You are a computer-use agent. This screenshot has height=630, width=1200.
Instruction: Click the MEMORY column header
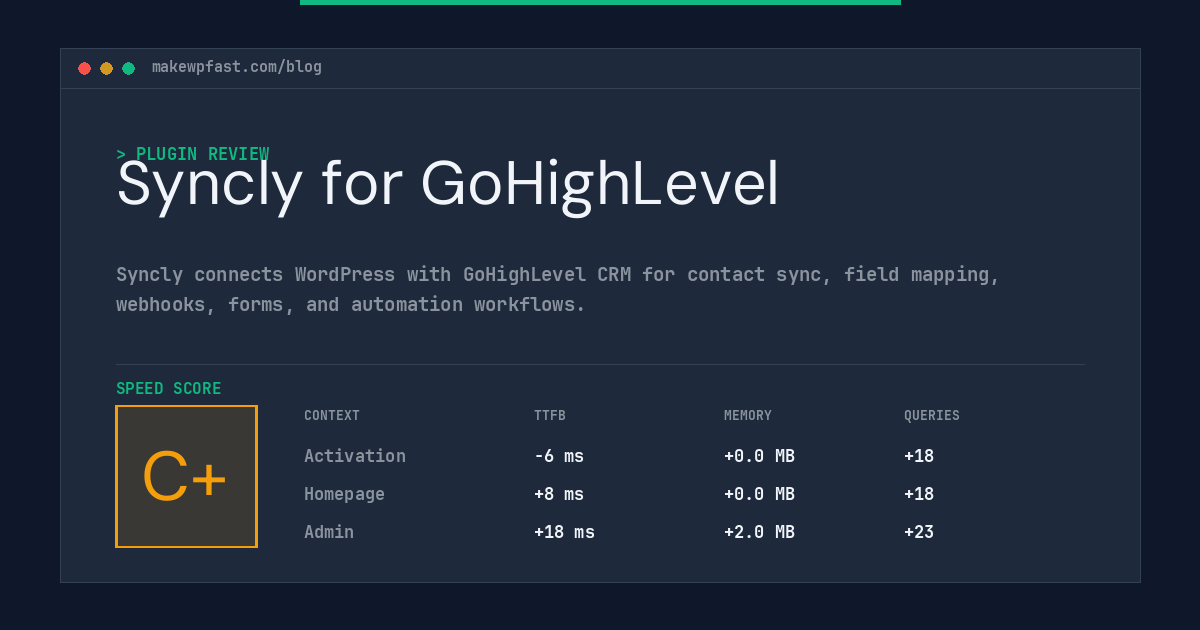(x=748, y=416)
